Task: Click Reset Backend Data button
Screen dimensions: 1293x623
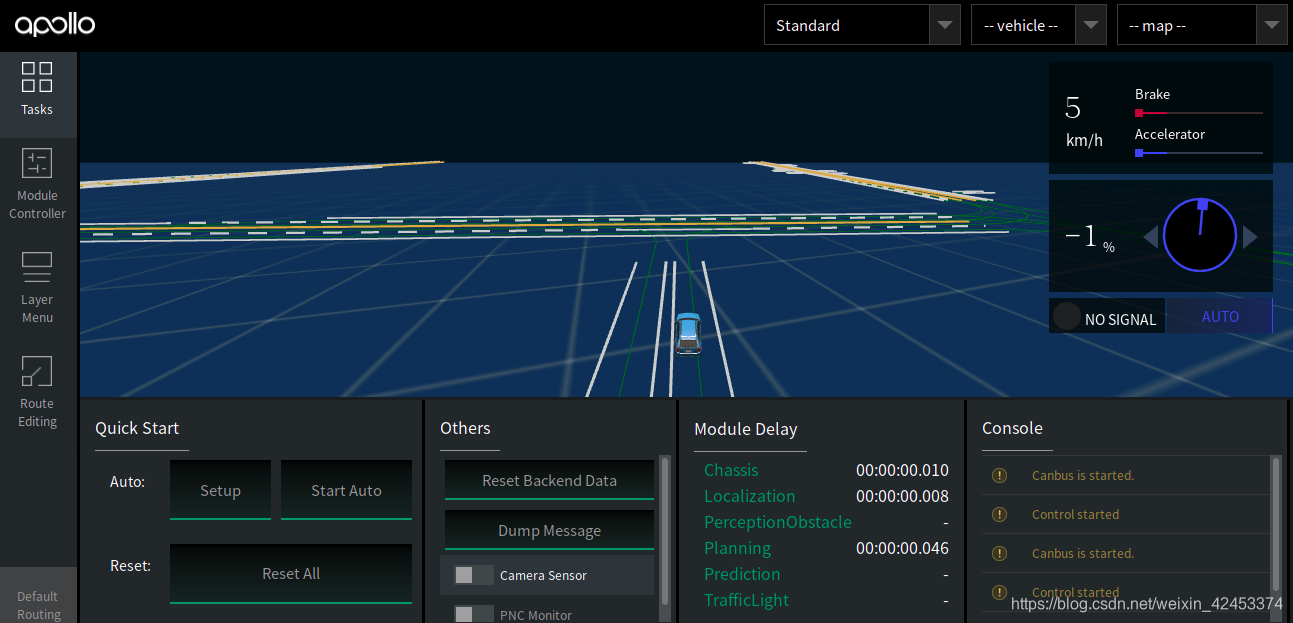Action: [x=549, y=480]
